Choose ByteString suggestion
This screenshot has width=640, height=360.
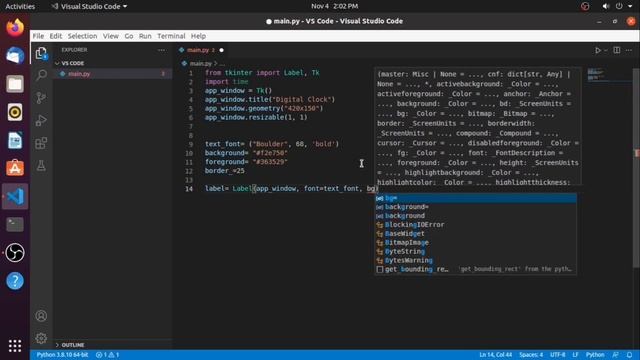[x=476, y=251]
